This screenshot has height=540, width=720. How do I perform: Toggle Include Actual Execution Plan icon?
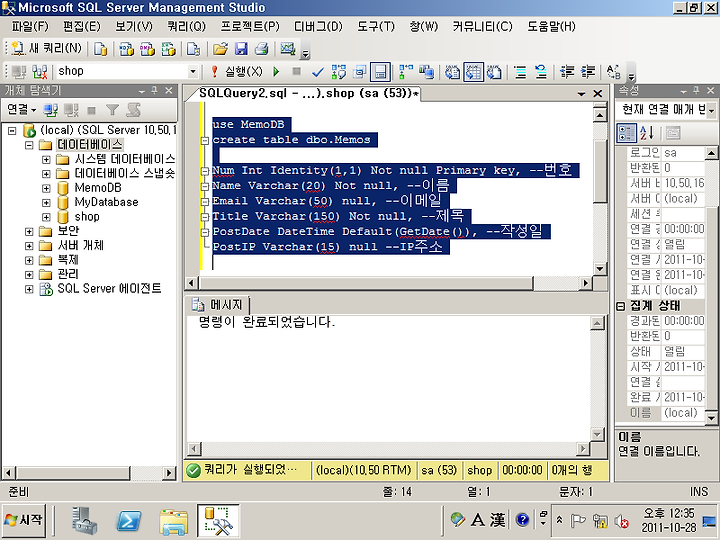coord(405,72)
